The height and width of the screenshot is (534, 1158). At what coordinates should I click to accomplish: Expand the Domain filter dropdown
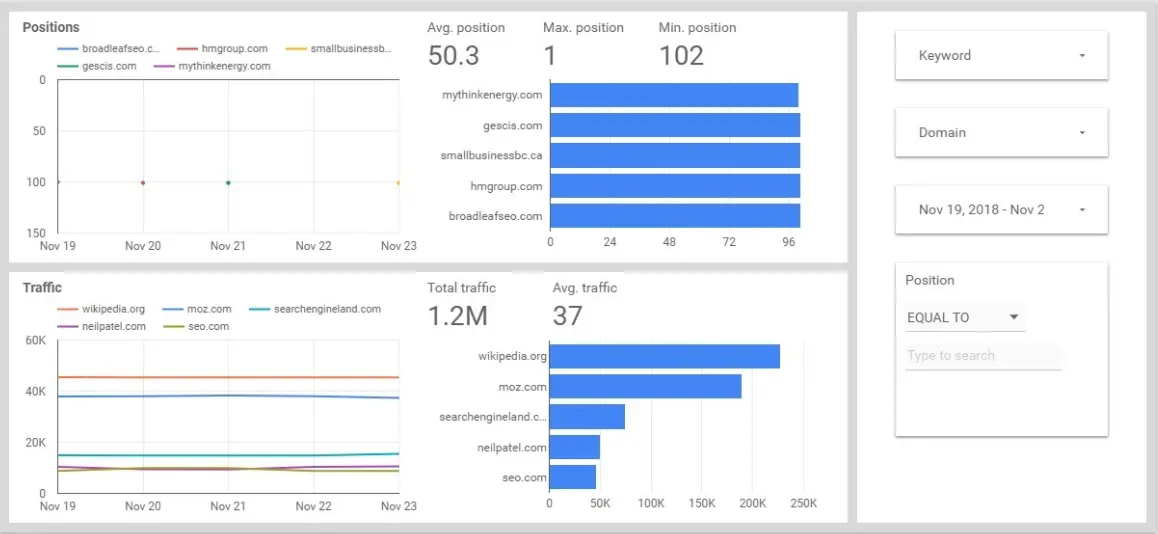point(1001,133)
